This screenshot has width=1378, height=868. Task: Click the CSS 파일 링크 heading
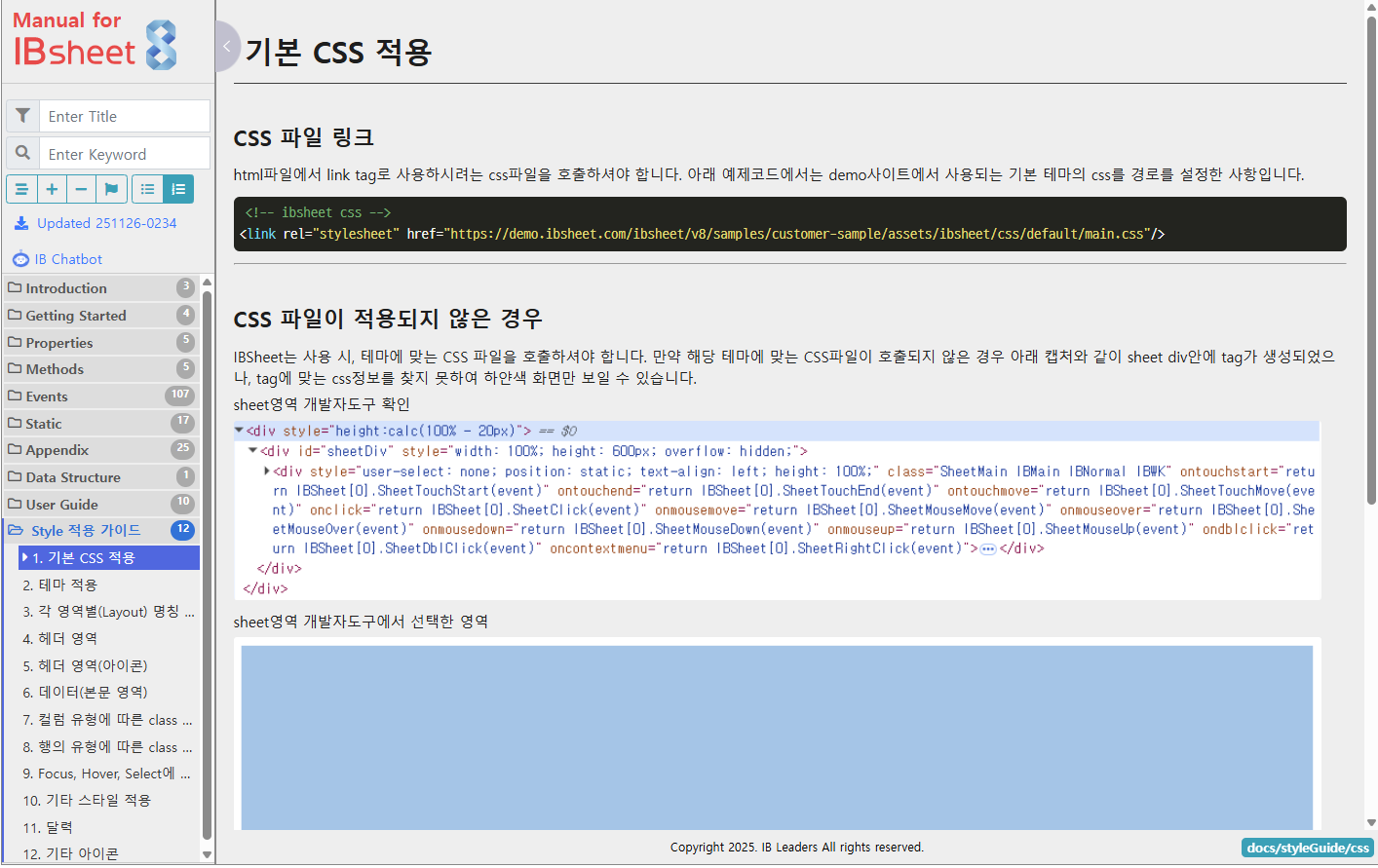click(x=304, y=137)
